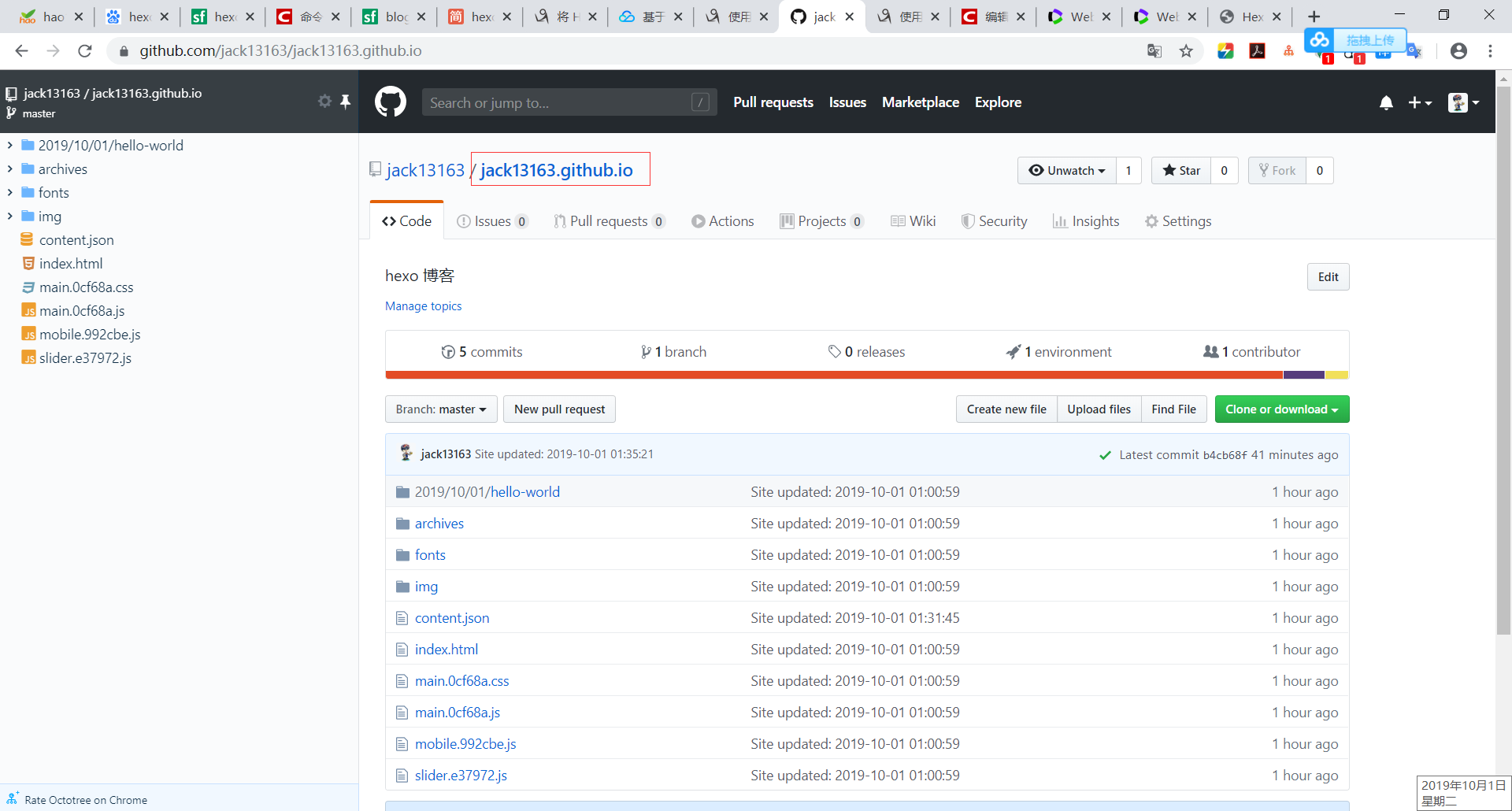
Task: Open the Actions tab icon
Action: pos(697,221)
